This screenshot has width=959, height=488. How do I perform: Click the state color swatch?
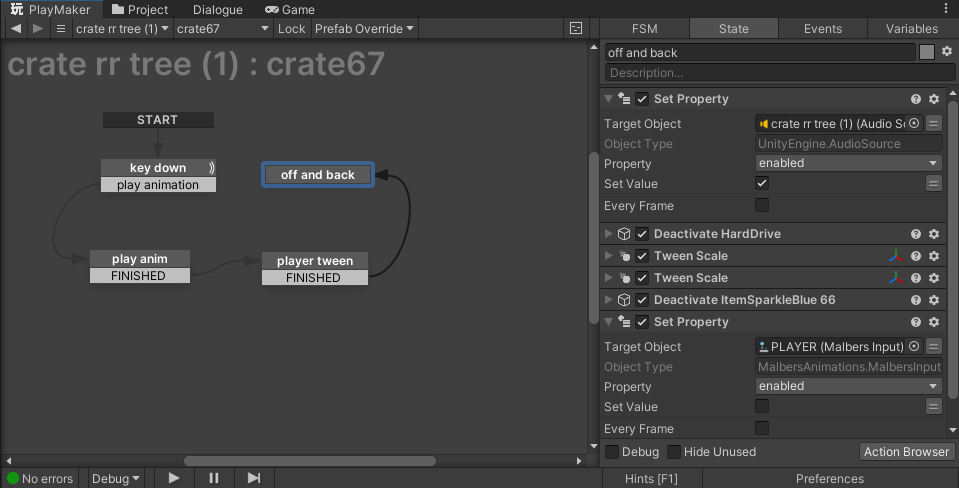927,52
